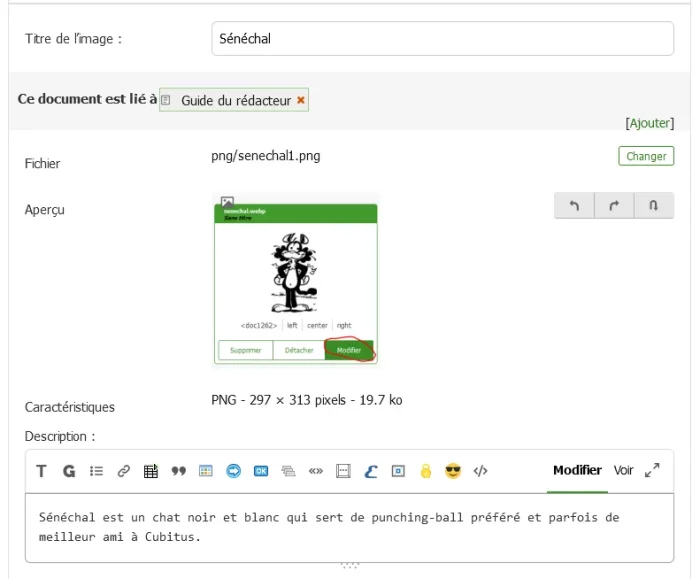The height and width of the screenshot is (579, 700).
Task: Insert French guillemets «» from the toolbar
Action: coord(316,471)
